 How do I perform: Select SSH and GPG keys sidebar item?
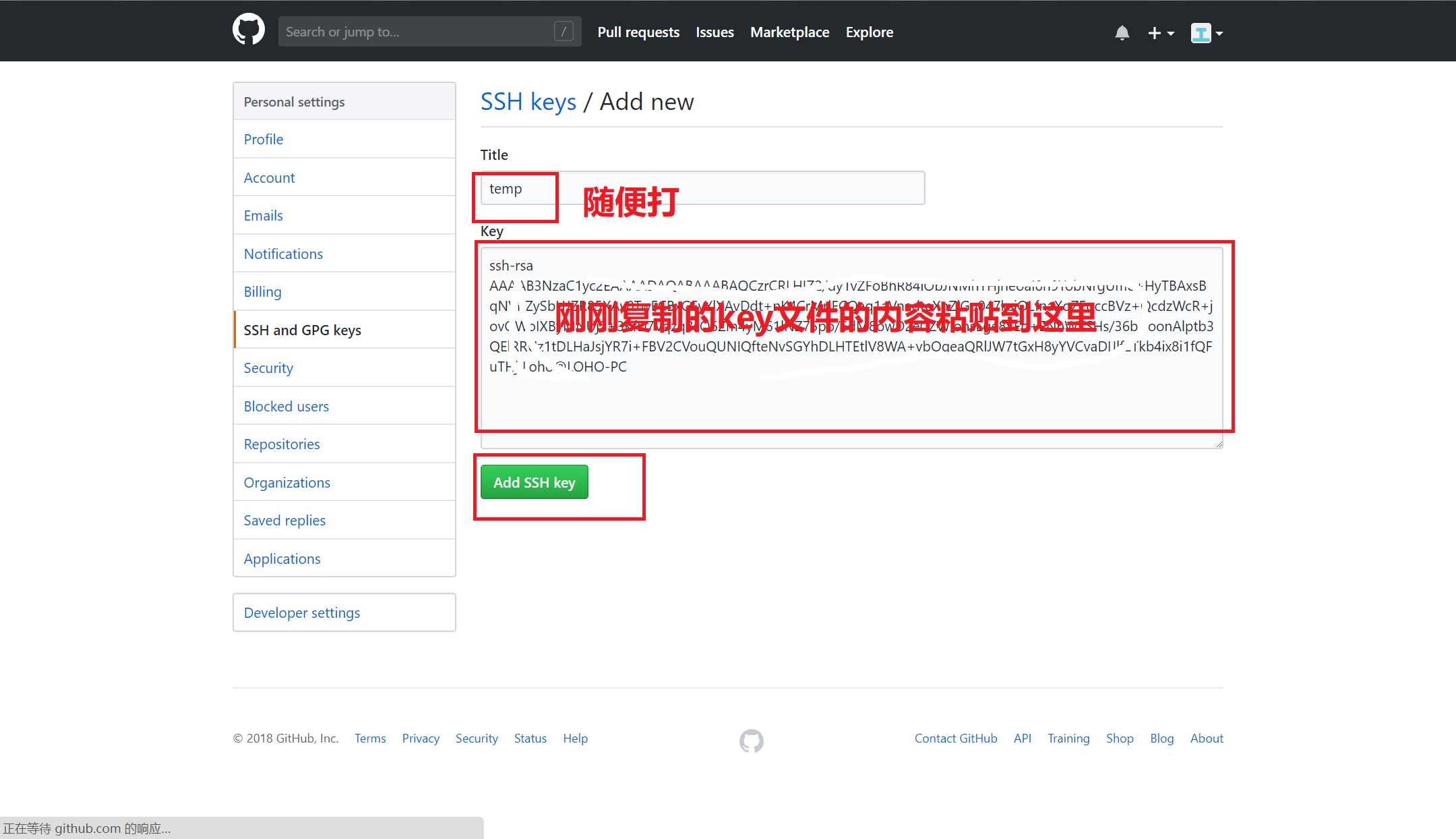point(303,330)
